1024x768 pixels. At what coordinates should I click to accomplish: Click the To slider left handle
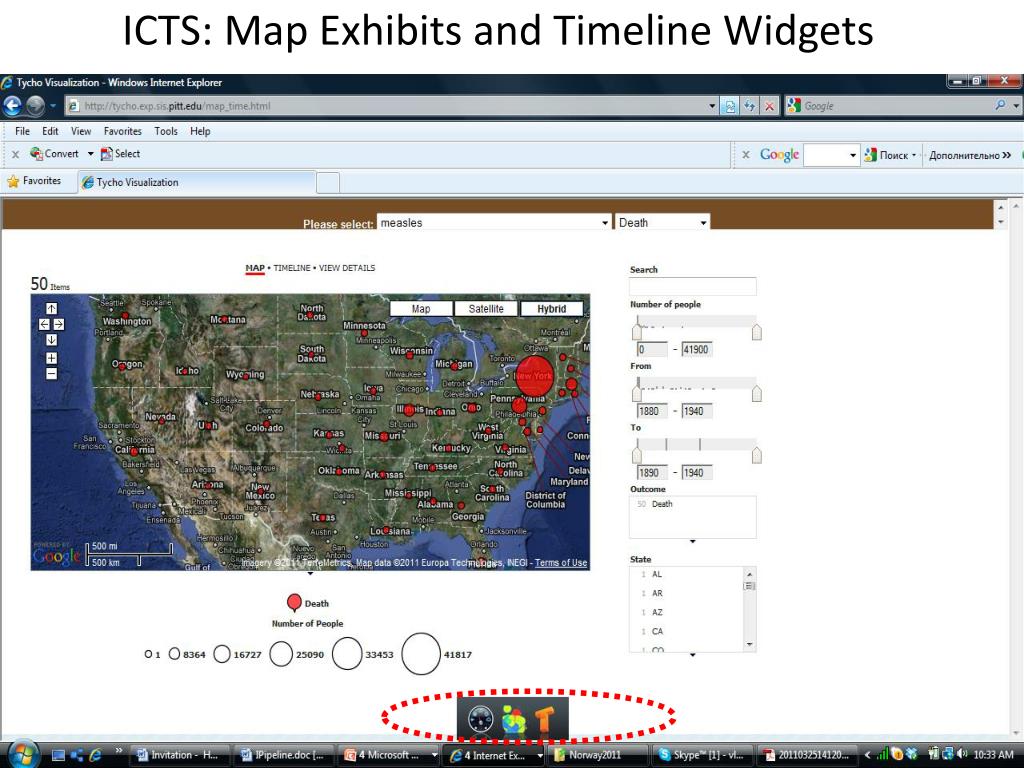point(637,455)
